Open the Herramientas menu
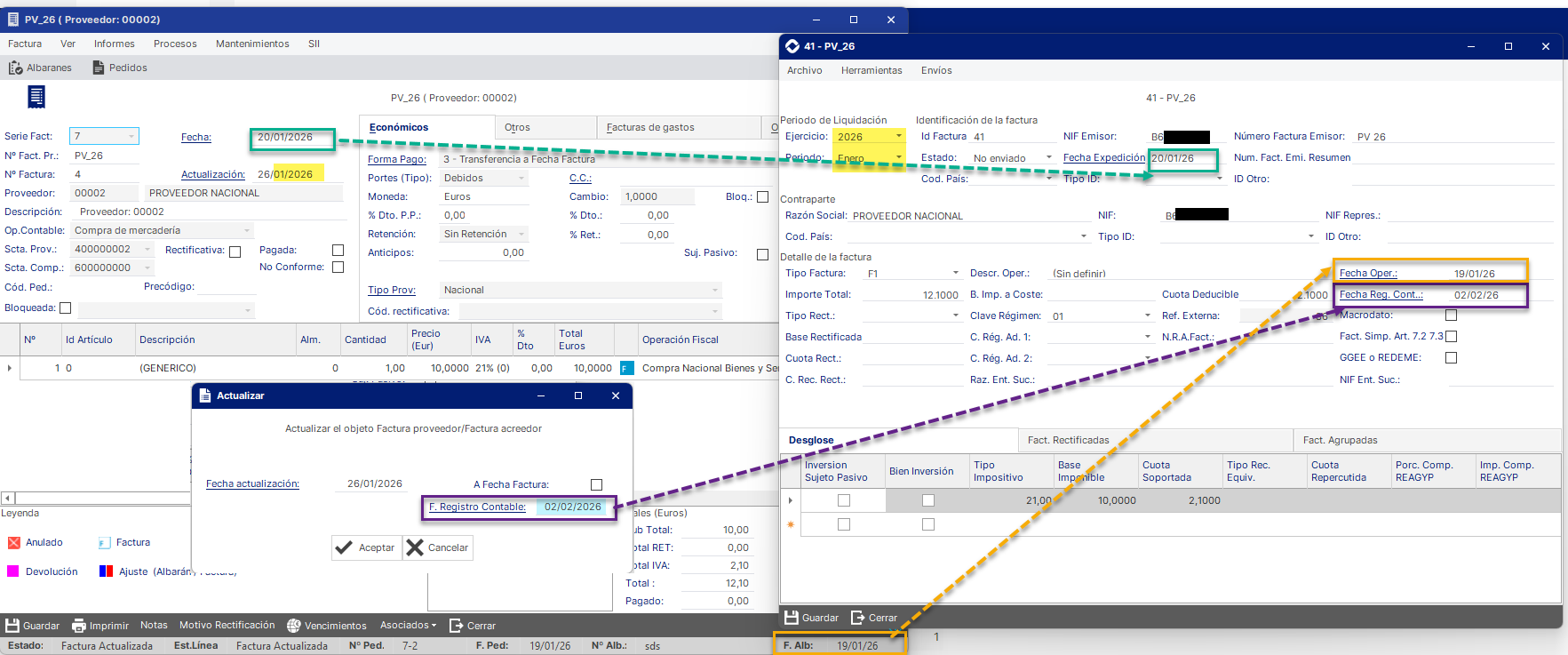The width and height of the screenshot is (1568, 655). tap(872, 70)
